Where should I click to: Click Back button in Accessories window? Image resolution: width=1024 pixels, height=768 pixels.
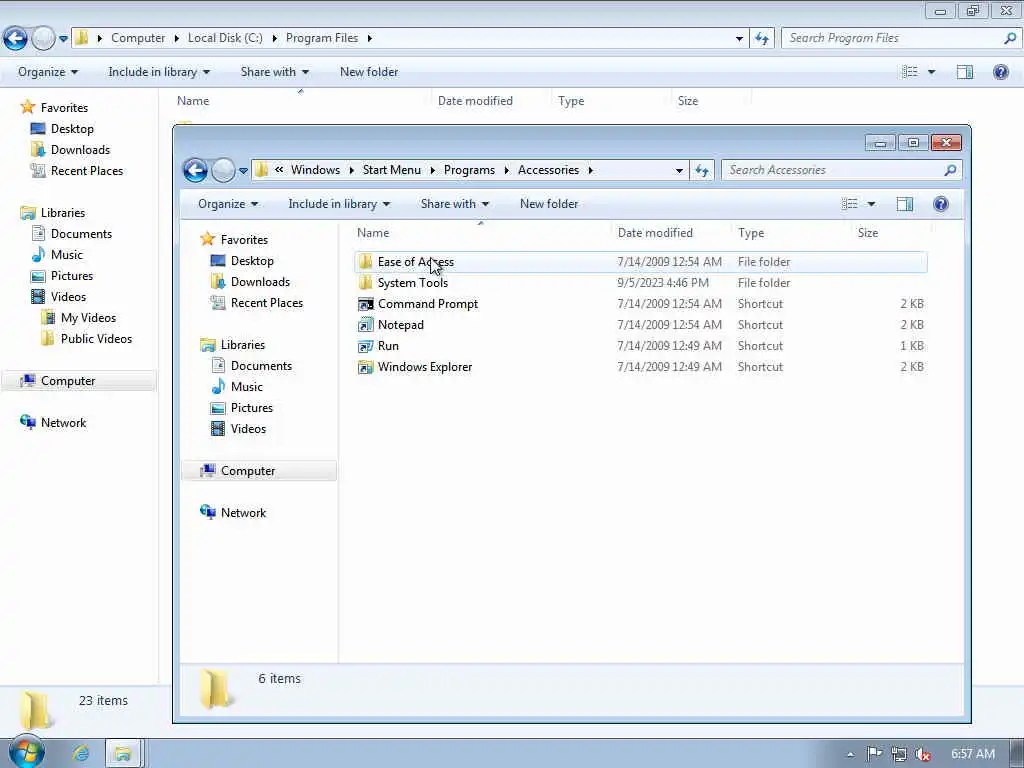coord(195,170)
